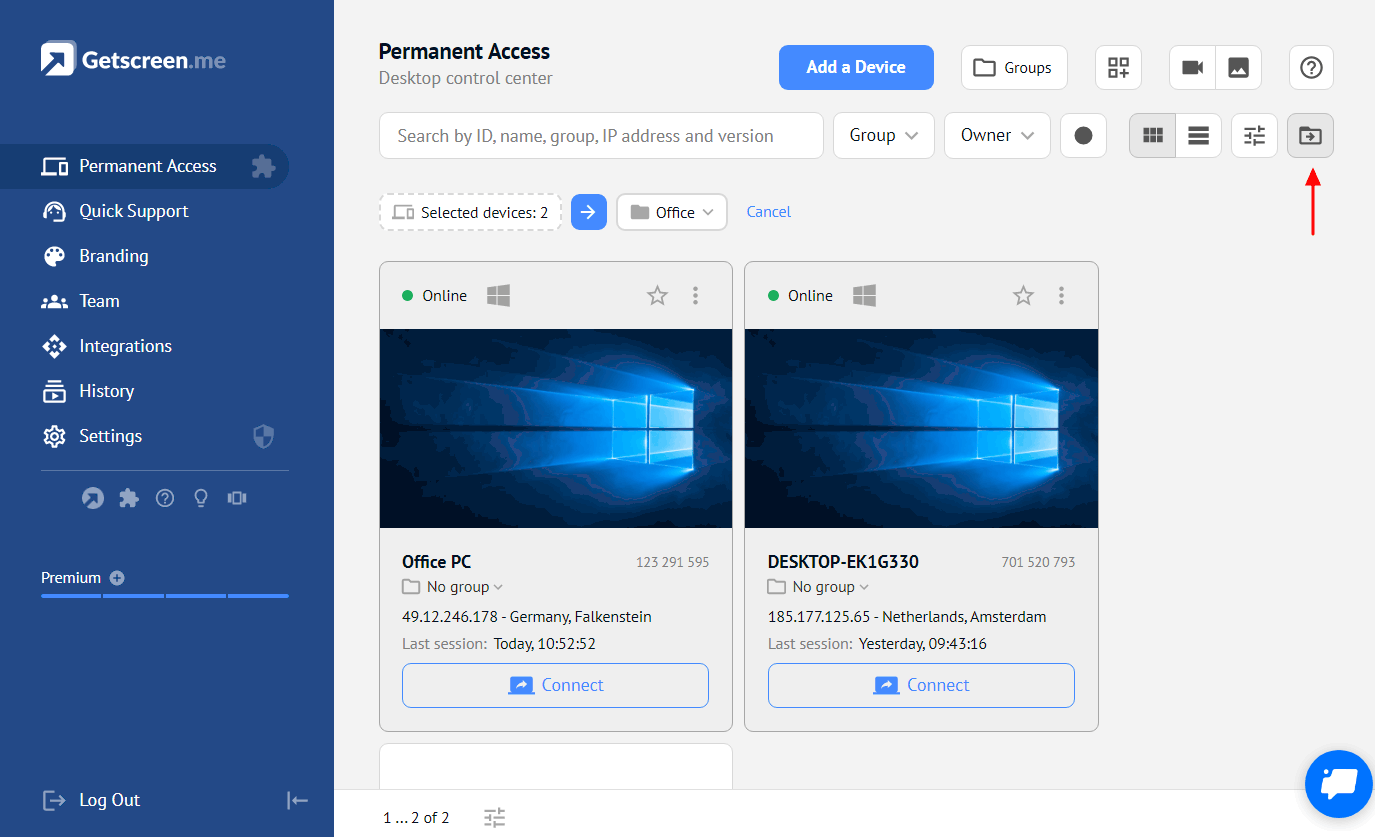This screenshot has height=837, width=1375.
Task: Click the shield icon next to Settings
Action: 263,436
